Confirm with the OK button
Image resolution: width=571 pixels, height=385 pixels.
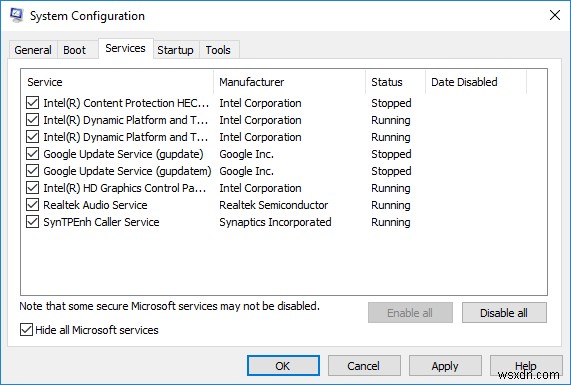[x=283, y=366]
